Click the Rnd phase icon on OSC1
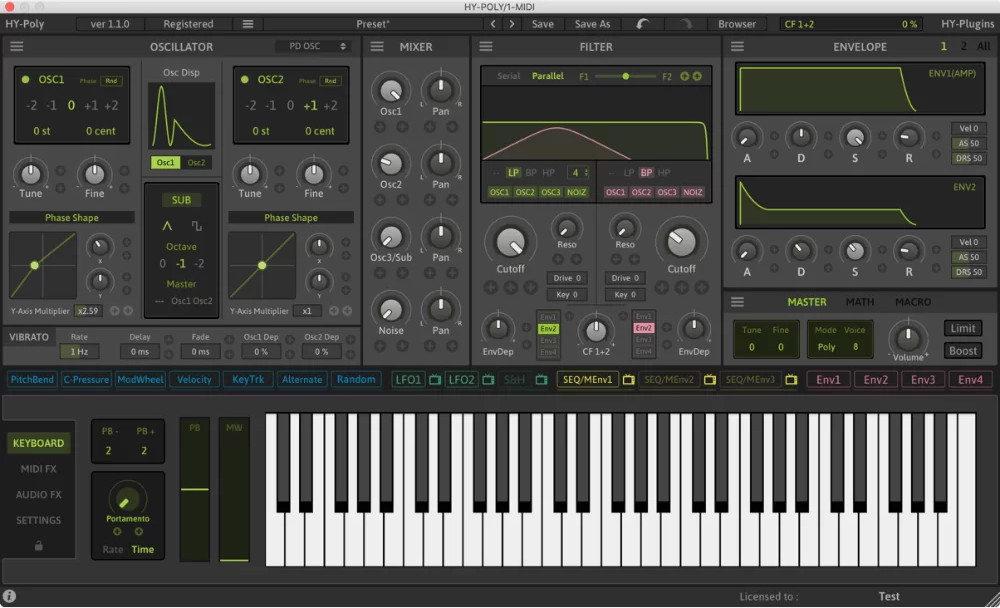This screenshot has width=1000, height=608. pos(111,83)
